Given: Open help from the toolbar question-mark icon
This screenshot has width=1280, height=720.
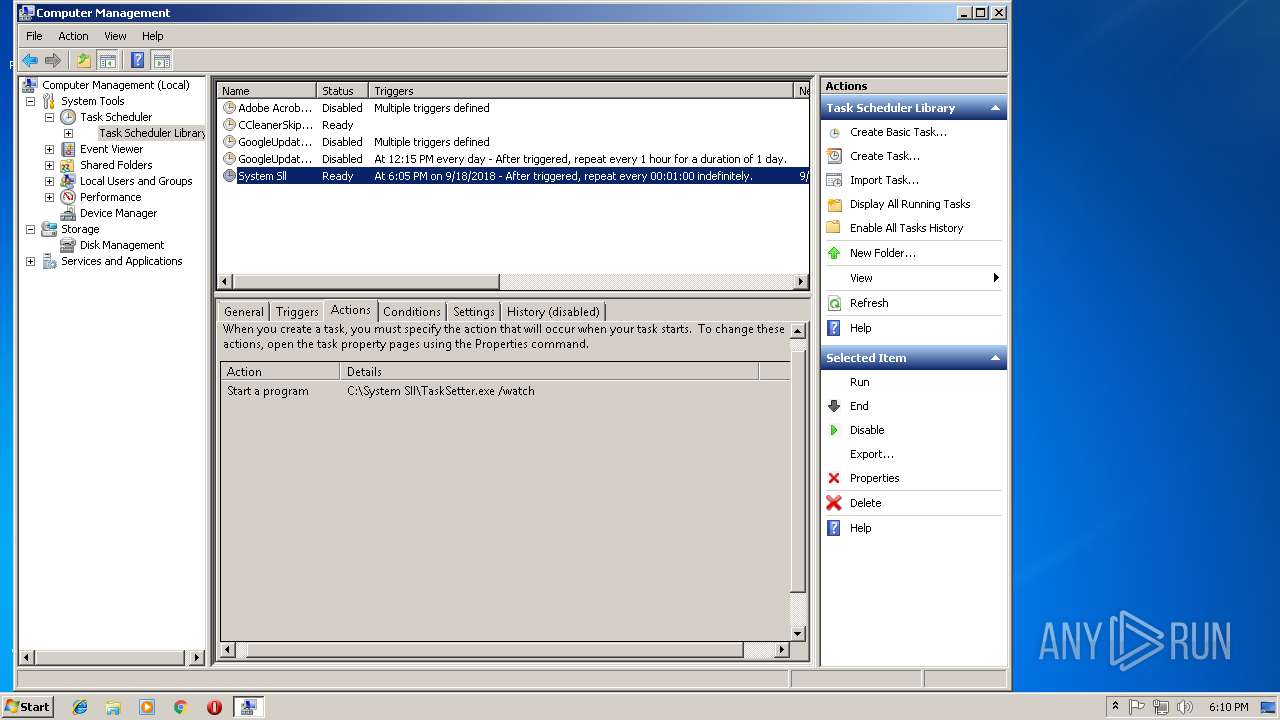Looking at the screenshot, I should pyautogui.click(x=138, y=61).
